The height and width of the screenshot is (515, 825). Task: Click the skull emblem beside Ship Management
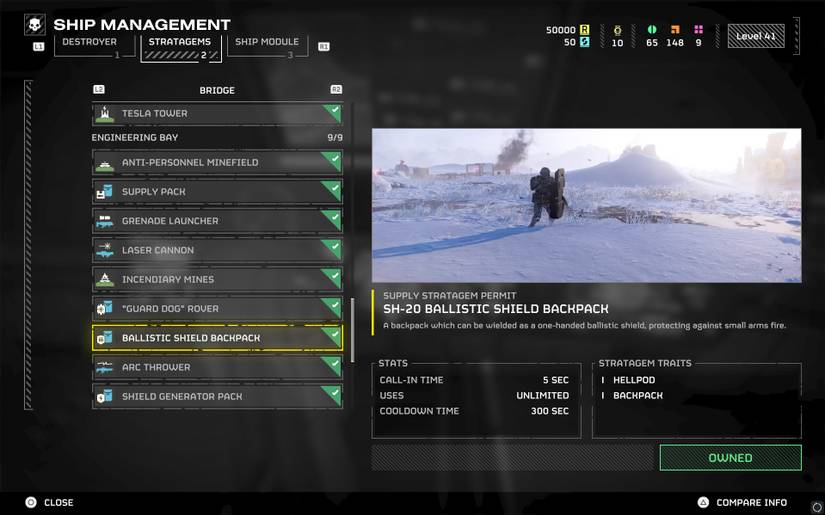[35, 25]
